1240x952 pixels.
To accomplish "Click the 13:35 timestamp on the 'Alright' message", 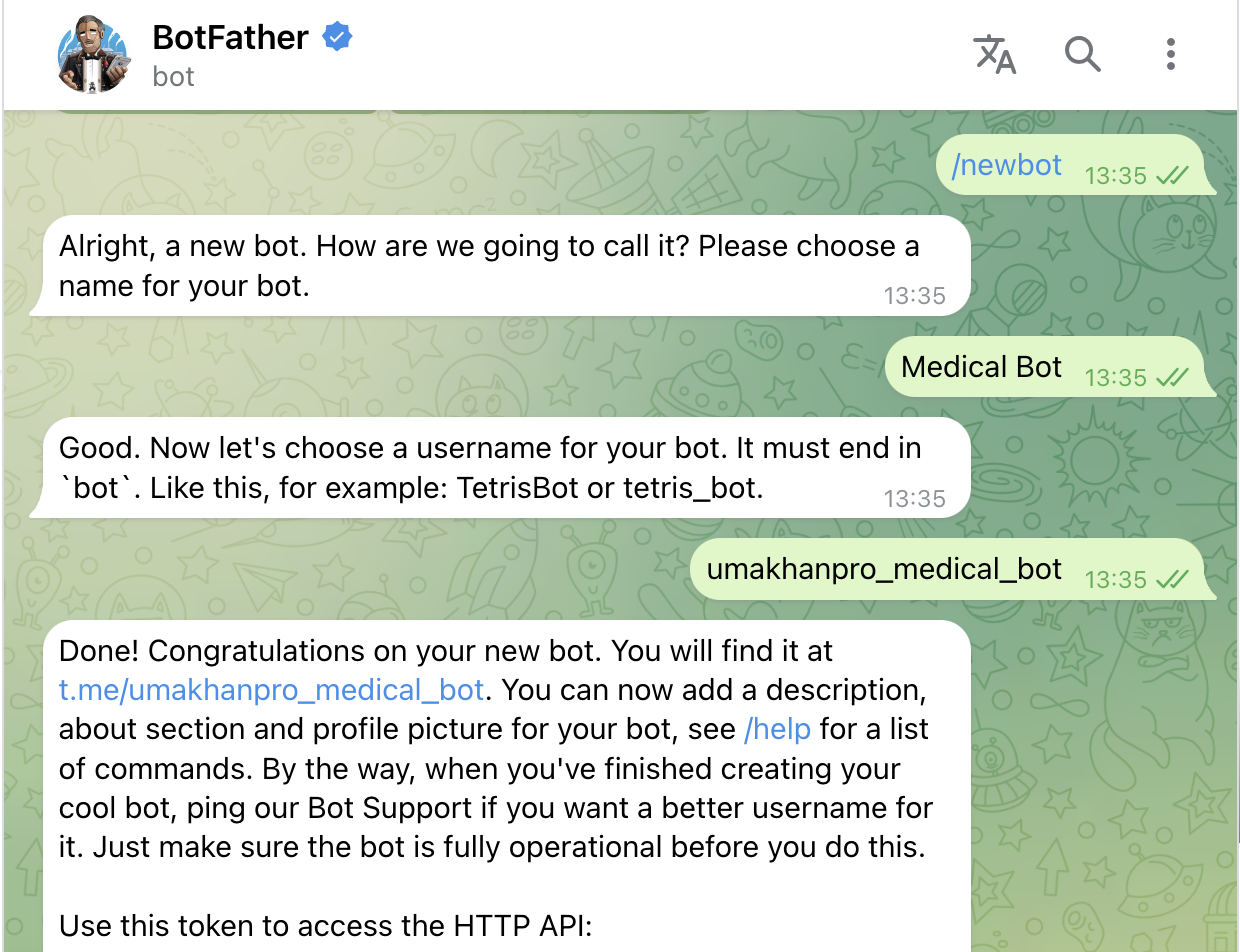I will 914,296.
